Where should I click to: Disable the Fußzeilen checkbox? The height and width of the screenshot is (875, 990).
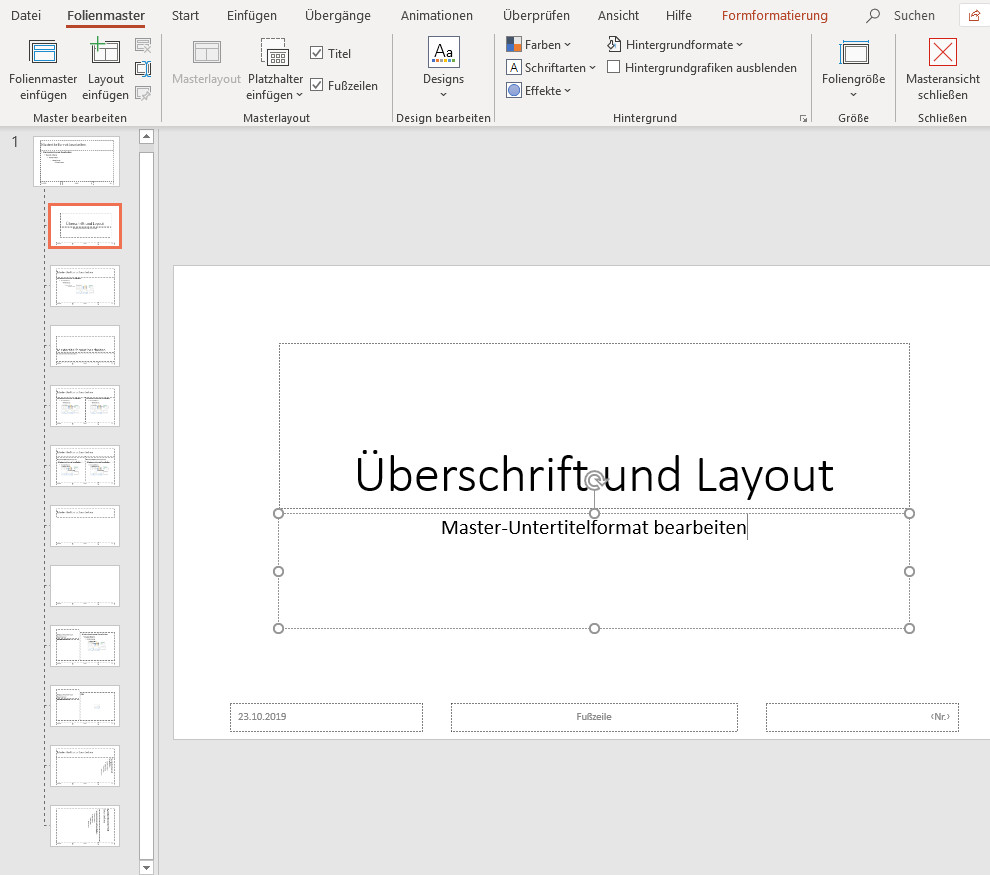(x=318, y=85)
